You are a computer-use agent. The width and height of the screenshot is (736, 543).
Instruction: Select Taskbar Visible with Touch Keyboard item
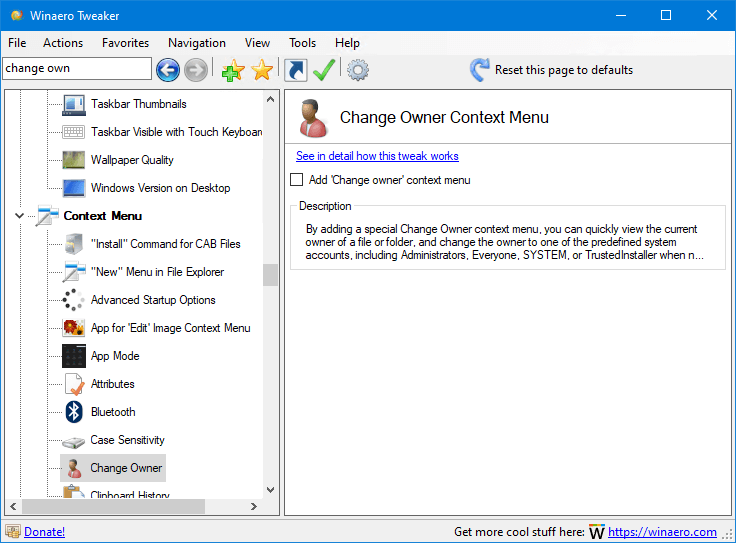176,132
